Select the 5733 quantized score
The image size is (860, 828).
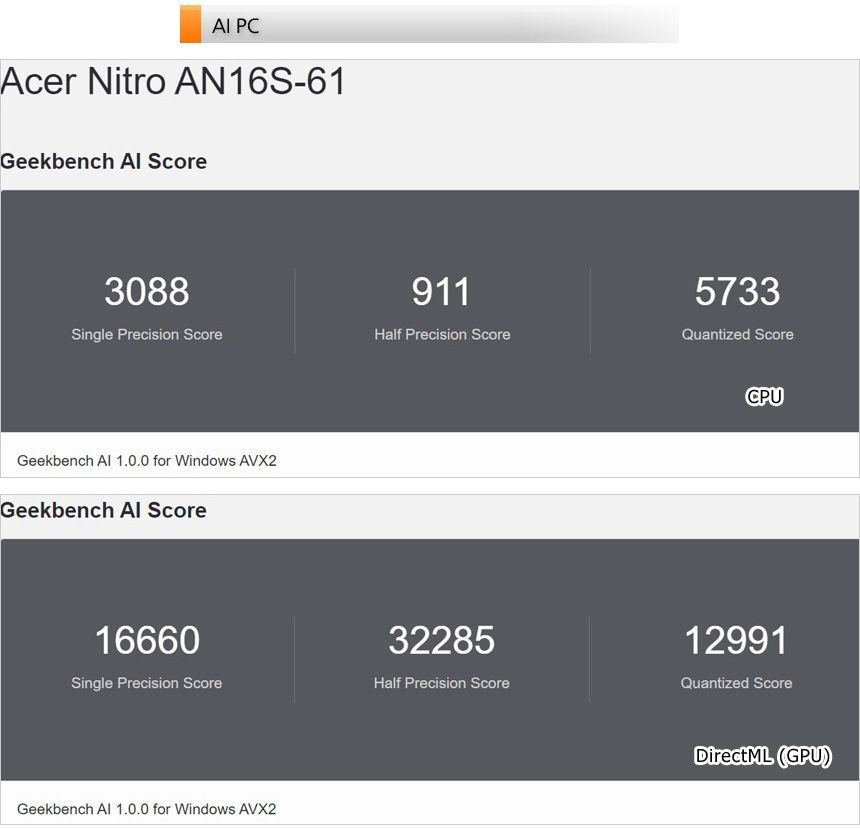click(737, 292)
